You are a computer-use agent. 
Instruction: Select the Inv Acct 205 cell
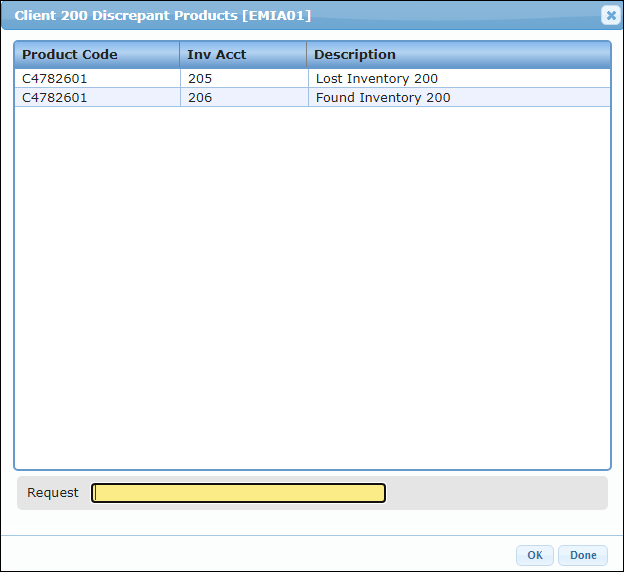244,79
